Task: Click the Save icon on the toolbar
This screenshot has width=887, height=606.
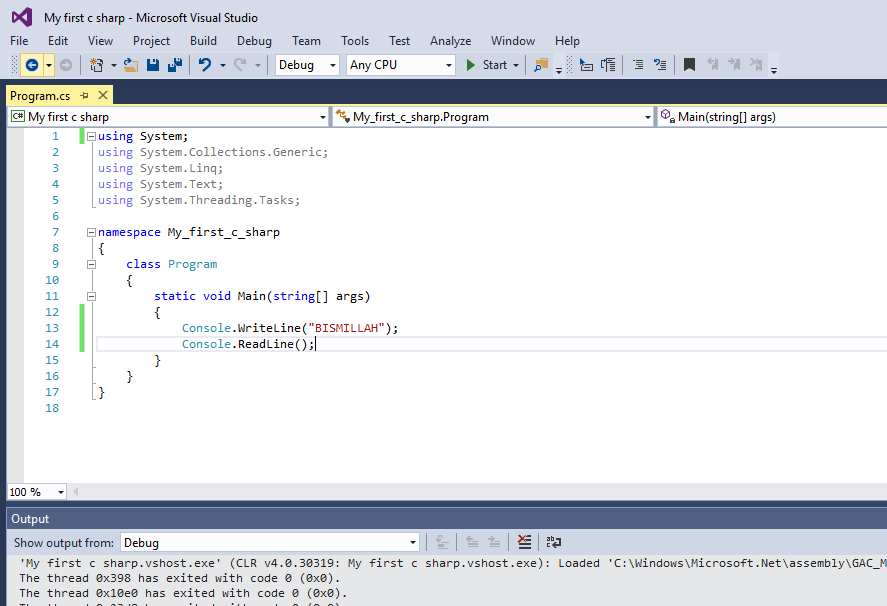Action: click(x=152, y=64)
